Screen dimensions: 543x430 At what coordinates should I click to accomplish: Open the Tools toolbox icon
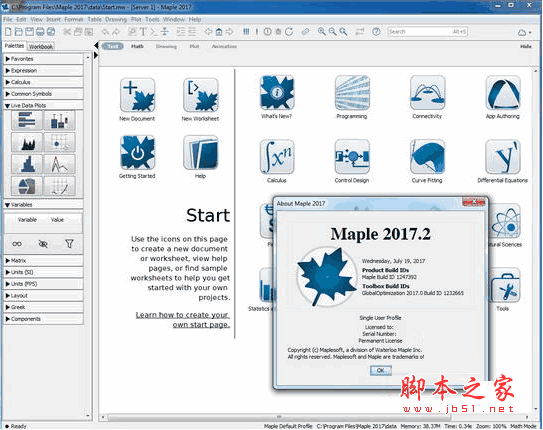[504, 286]
